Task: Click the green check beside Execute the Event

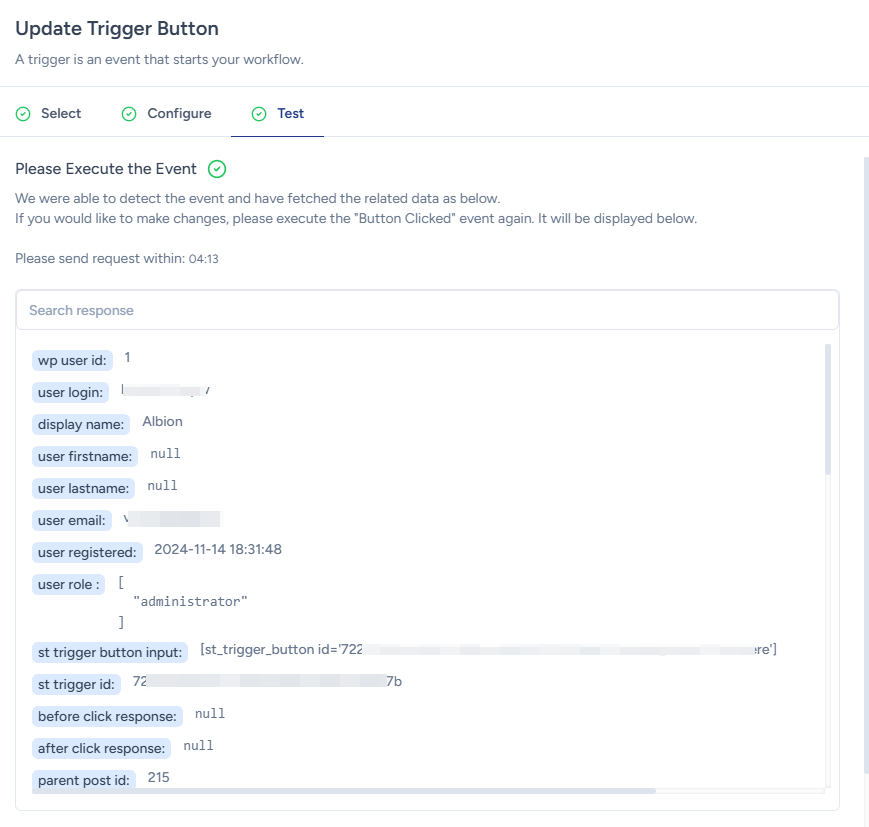Action: coord(217,169)
